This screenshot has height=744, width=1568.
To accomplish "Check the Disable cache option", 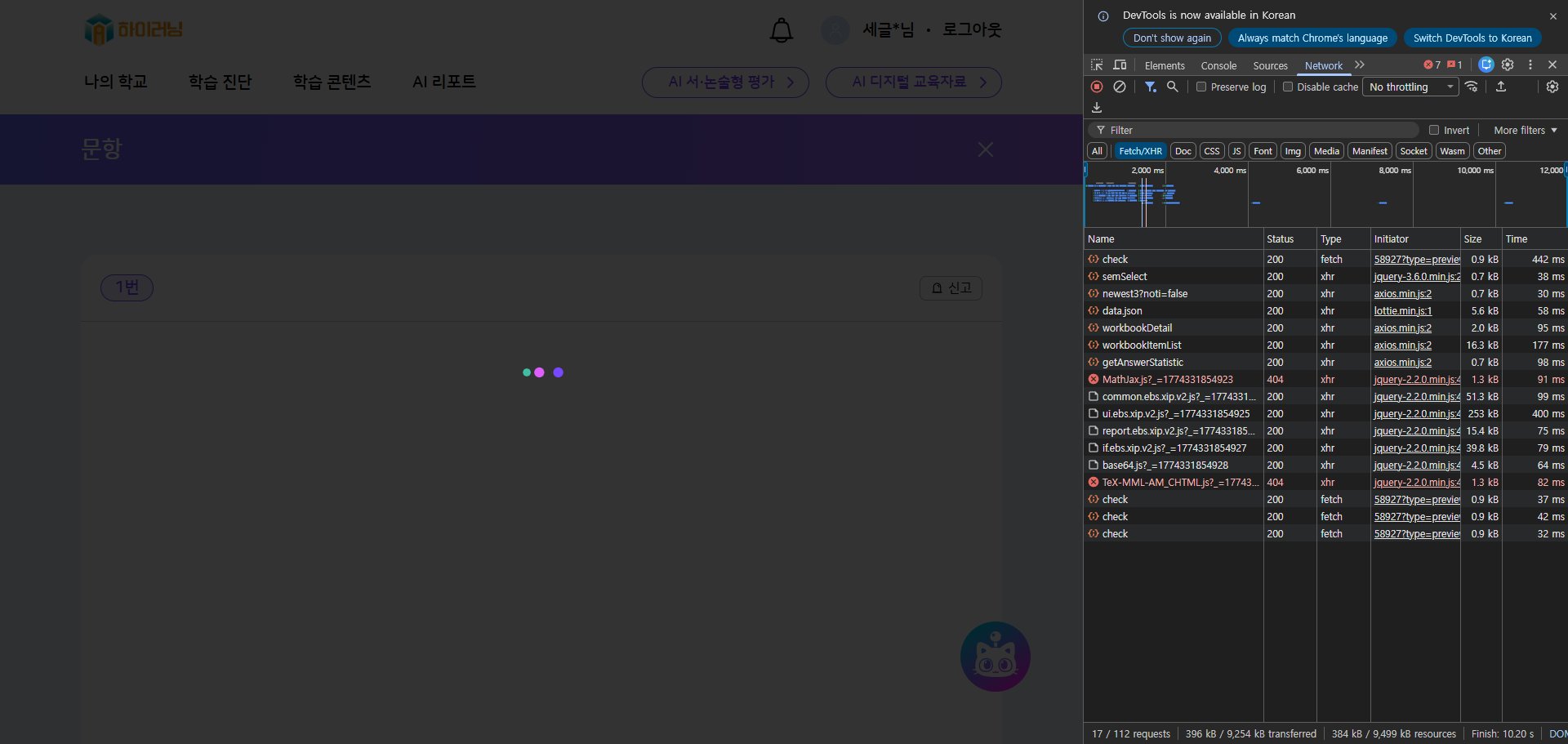I will [1288, 87].
